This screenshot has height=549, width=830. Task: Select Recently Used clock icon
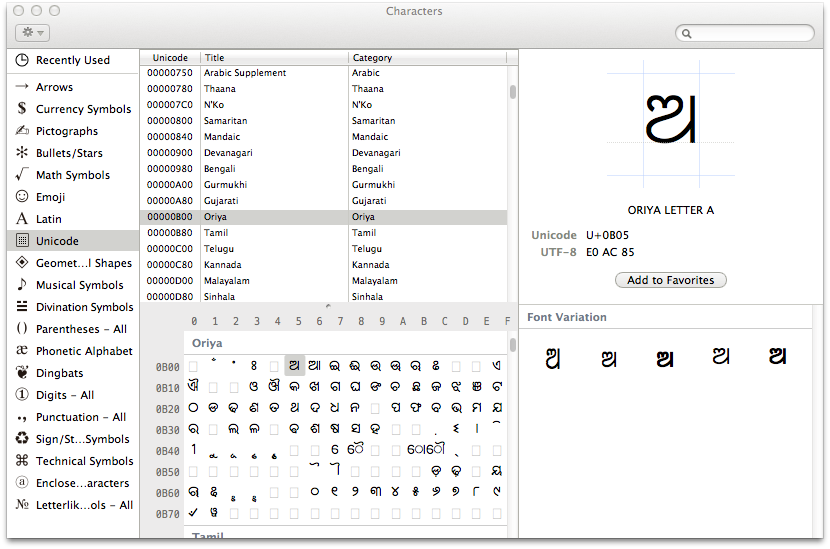pos(22,60)
